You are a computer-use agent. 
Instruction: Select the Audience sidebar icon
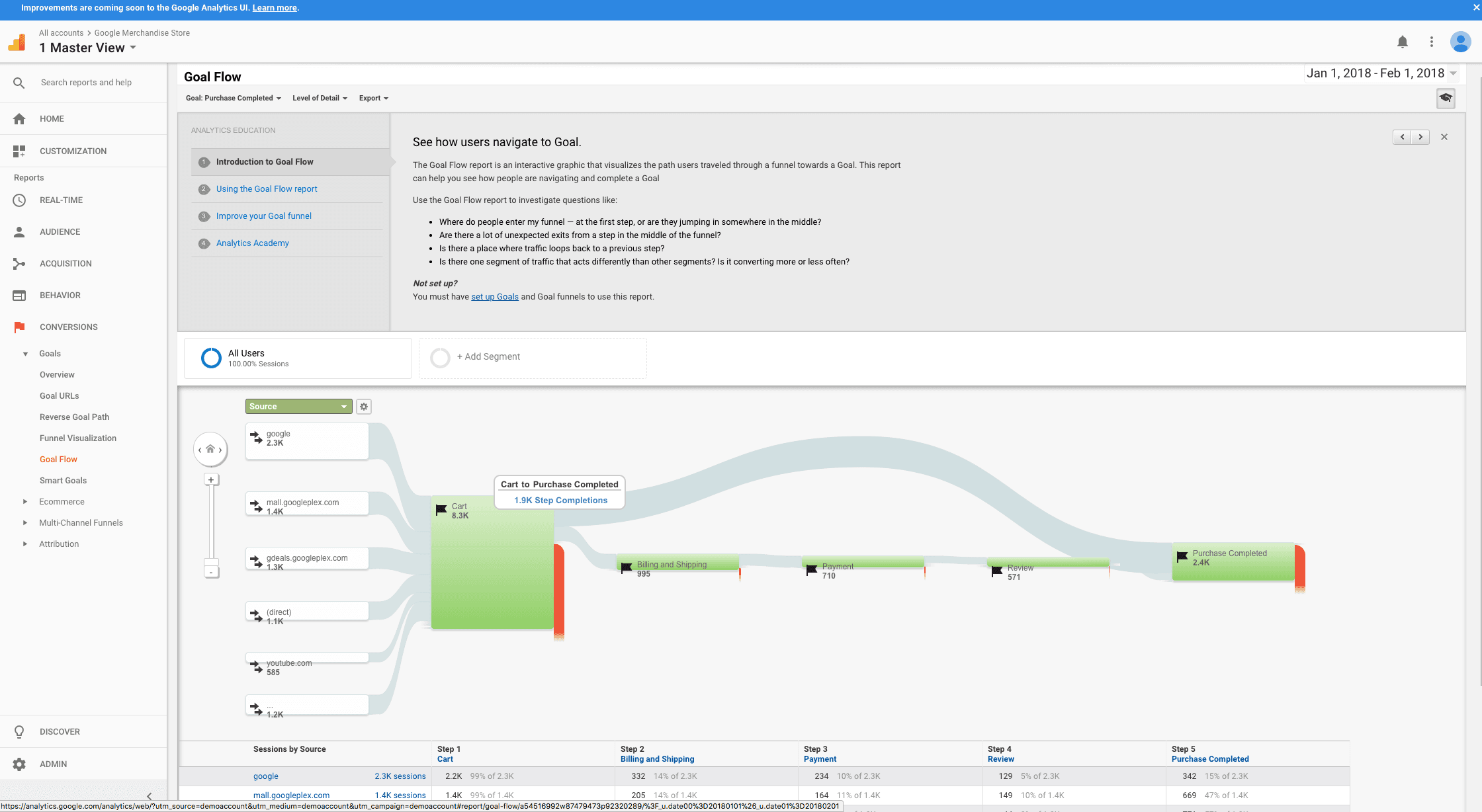tap(19, 231)
